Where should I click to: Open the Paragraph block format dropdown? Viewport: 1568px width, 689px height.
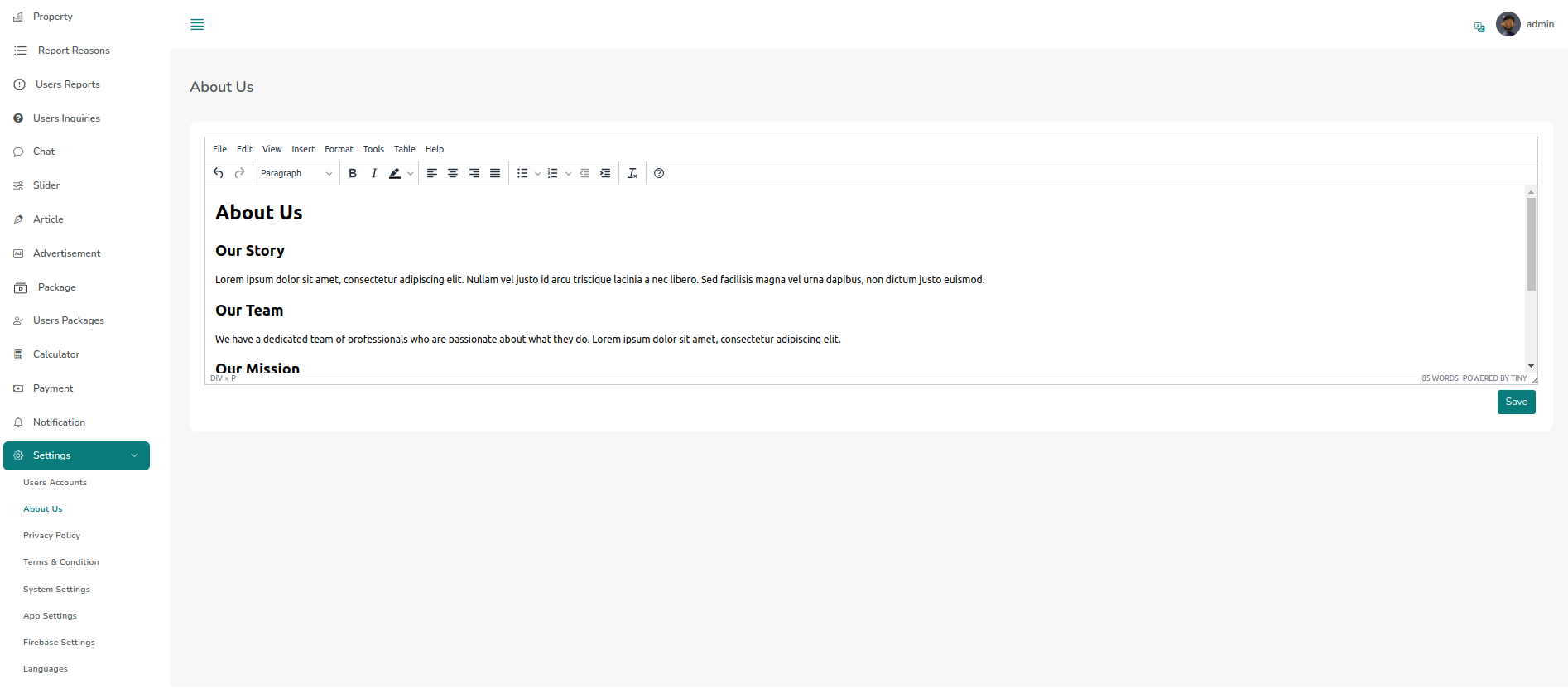(x=296, y=173)
